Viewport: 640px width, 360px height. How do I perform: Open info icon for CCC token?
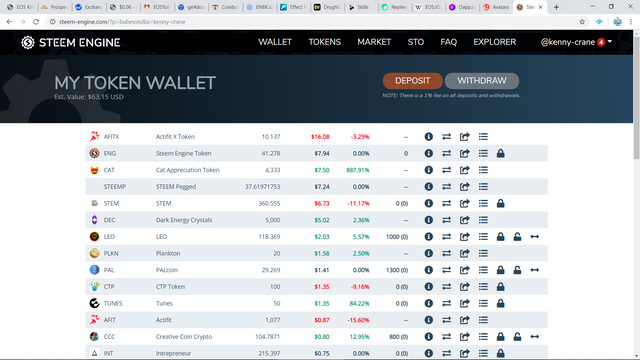pos(428,337)
